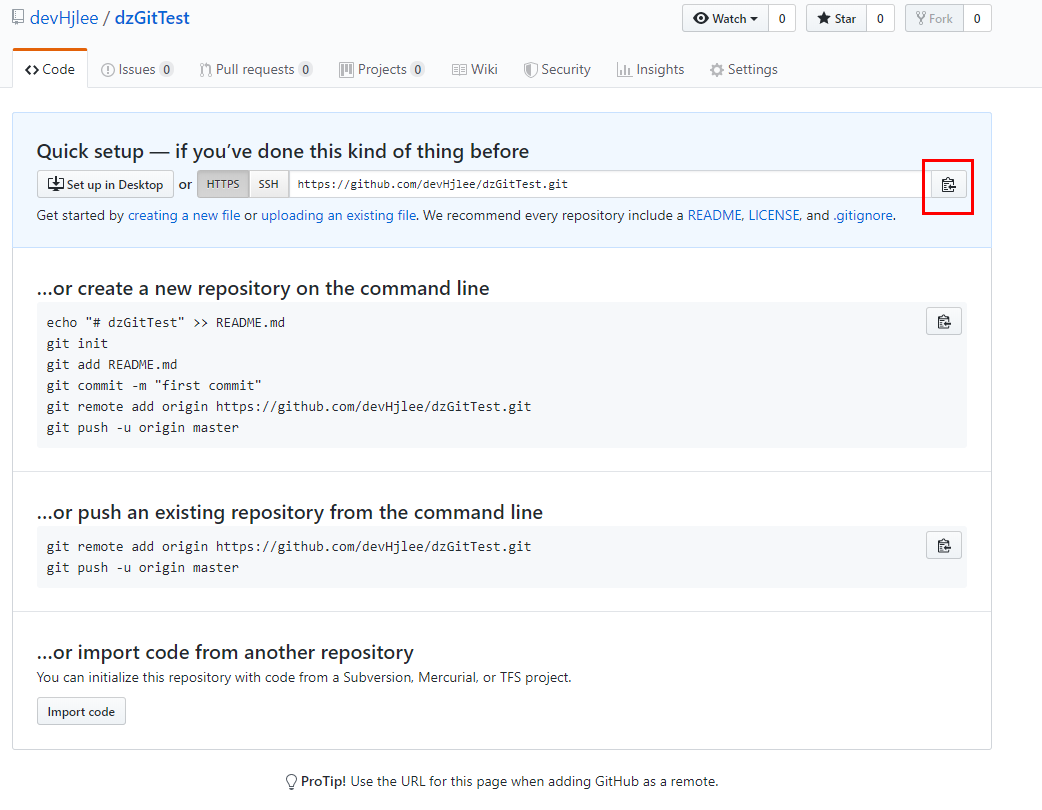
Task: Click the Import code button
Action: click(81, 711)
